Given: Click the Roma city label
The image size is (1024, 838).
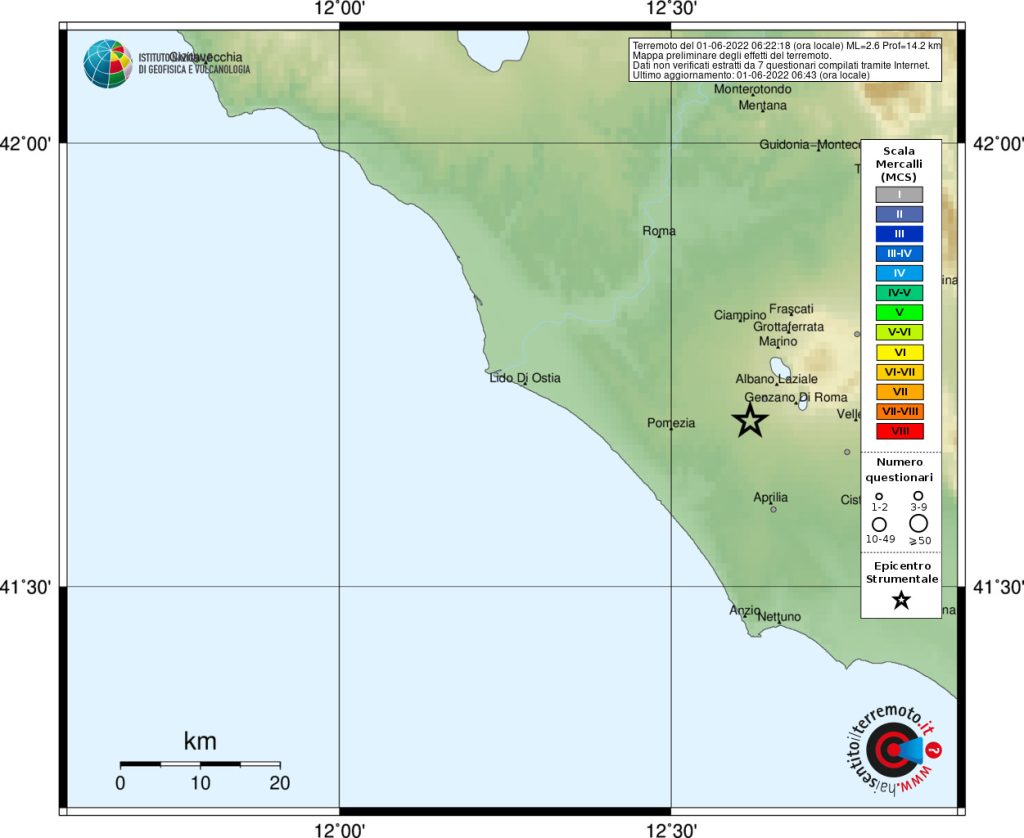Looking at the screenshot, I should tap(659, 231).
